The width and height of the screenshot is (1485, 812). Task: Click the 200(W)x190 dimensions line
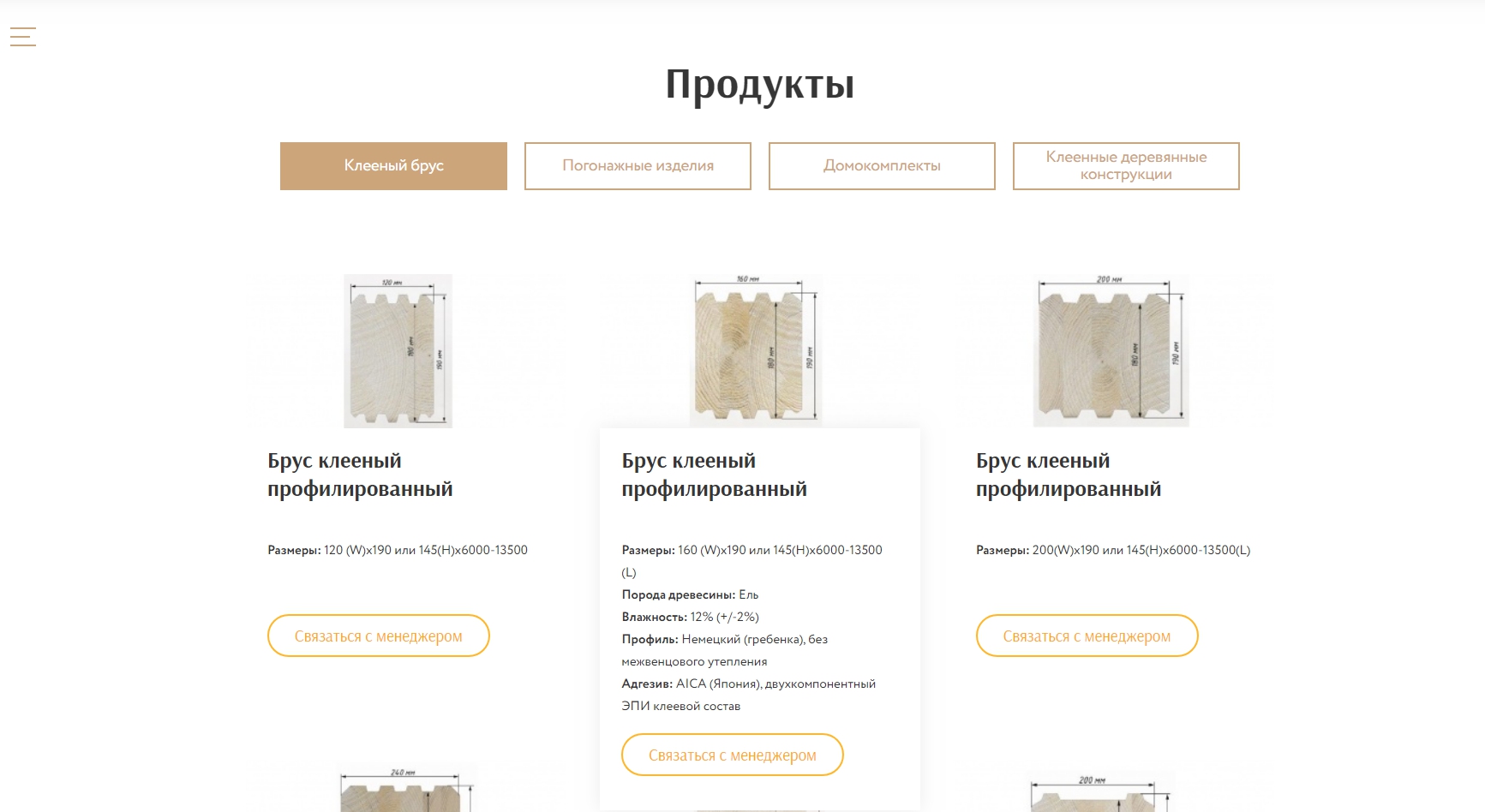[1112, 550]
